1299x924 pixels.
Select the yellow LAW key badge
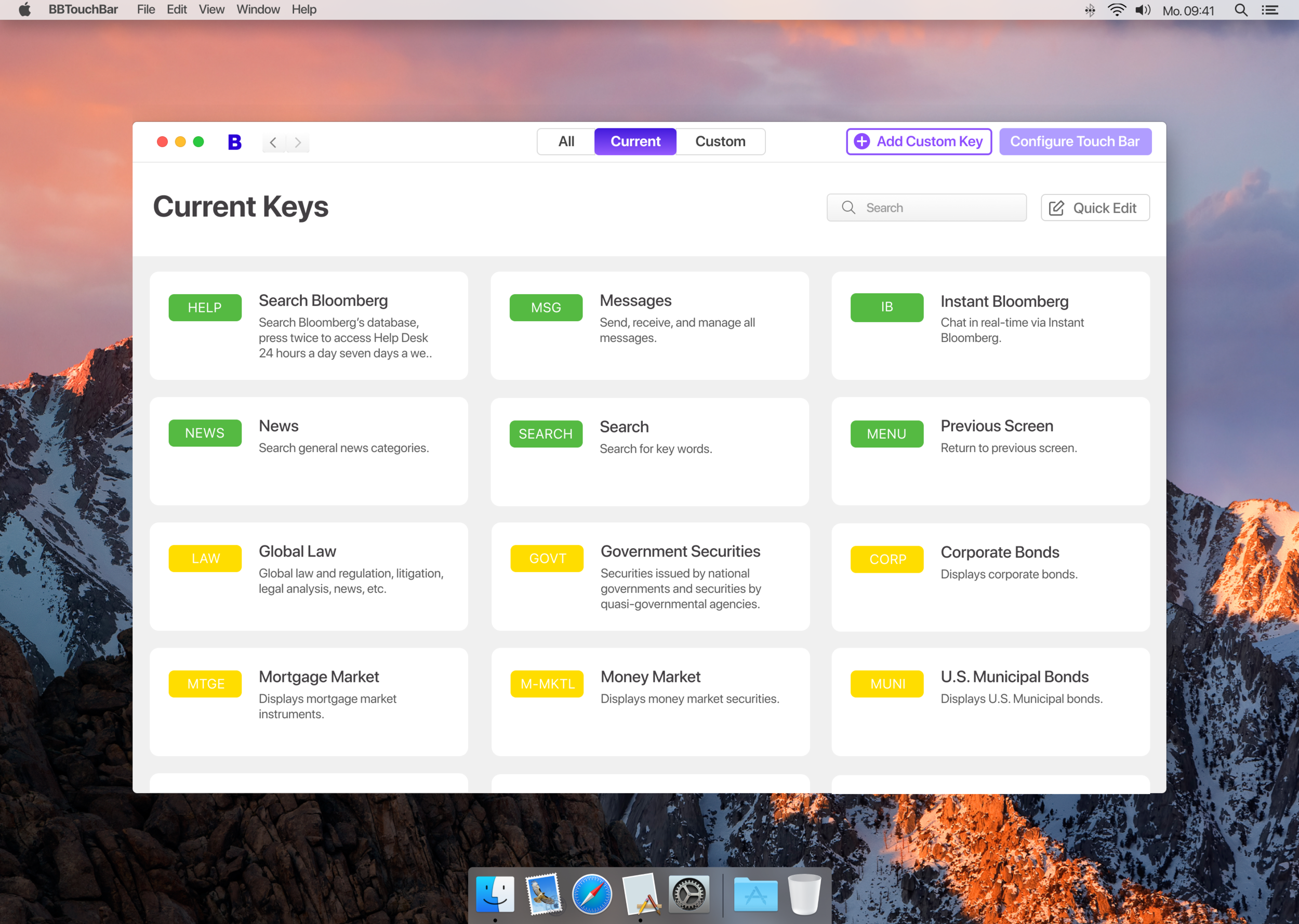205,558
